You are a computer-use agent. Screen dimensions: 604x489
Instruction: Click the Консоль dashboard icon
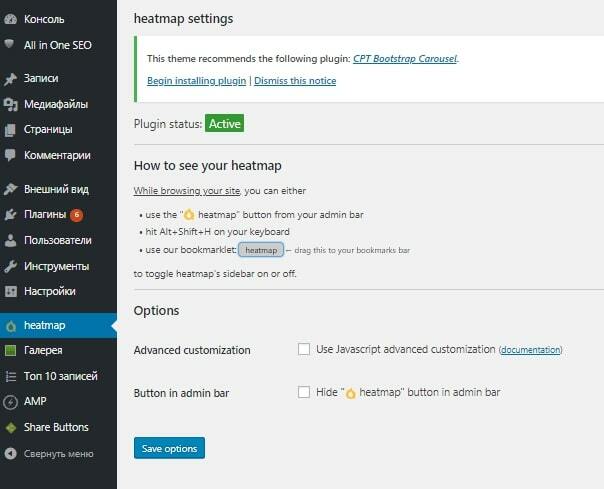10,19
